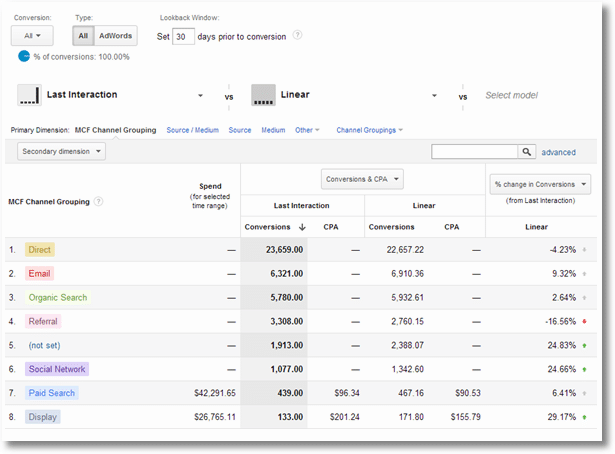Switch type to AdWords
615x454 pixels.
(115, 36)
